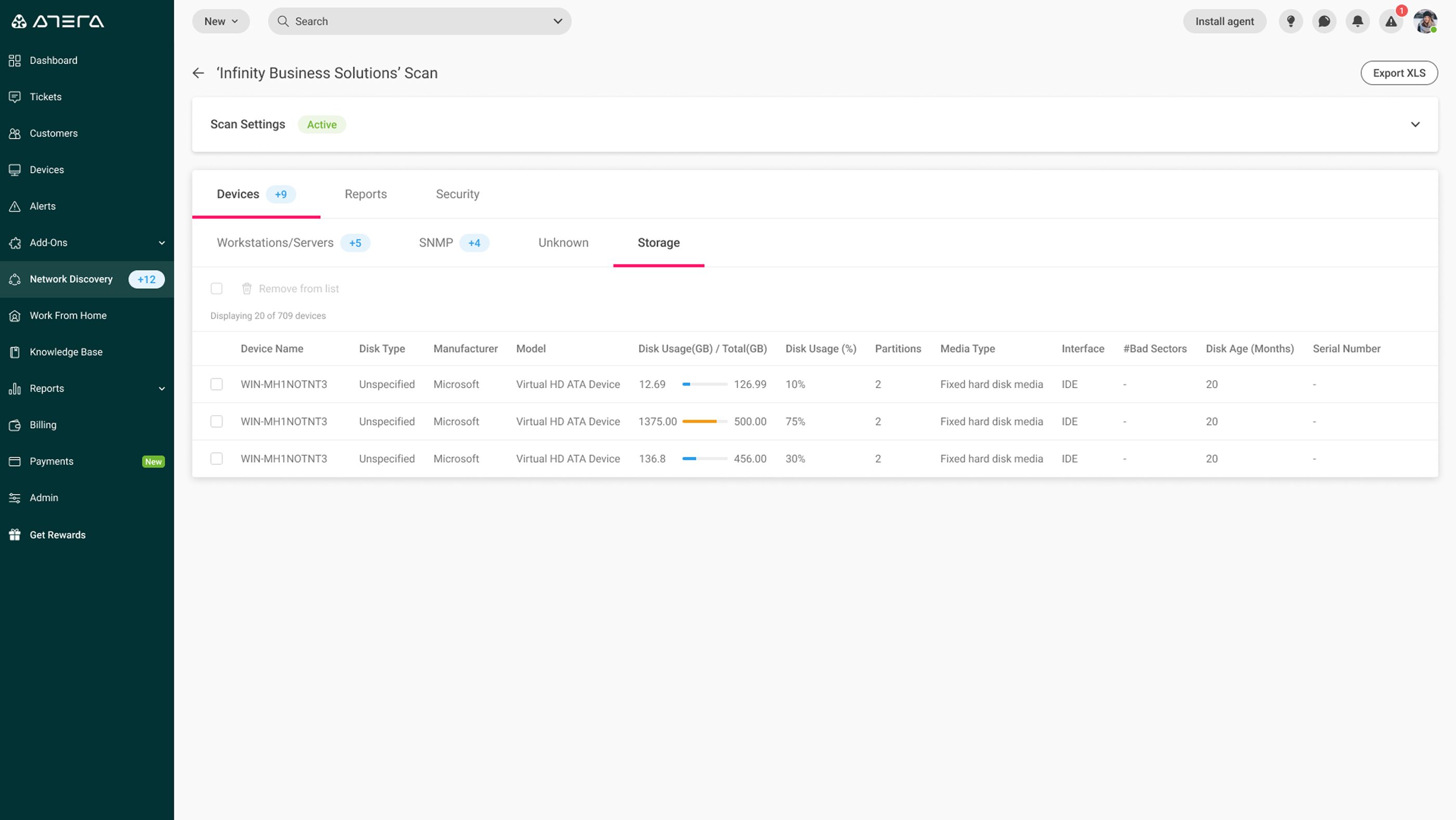Click in the Search input field
Screen dimensions: 1456x820
point(420,21)
